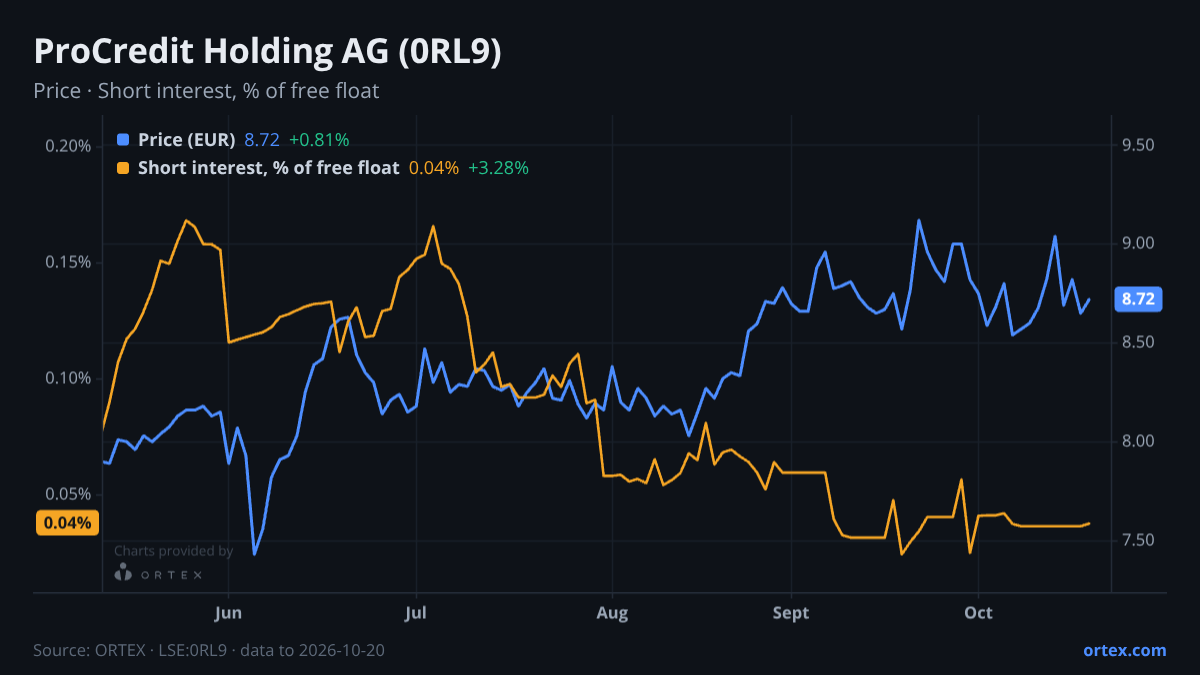1200x675 pixels.
Task: Click the legend short interest value 0.04%
Action: [434, 168]
